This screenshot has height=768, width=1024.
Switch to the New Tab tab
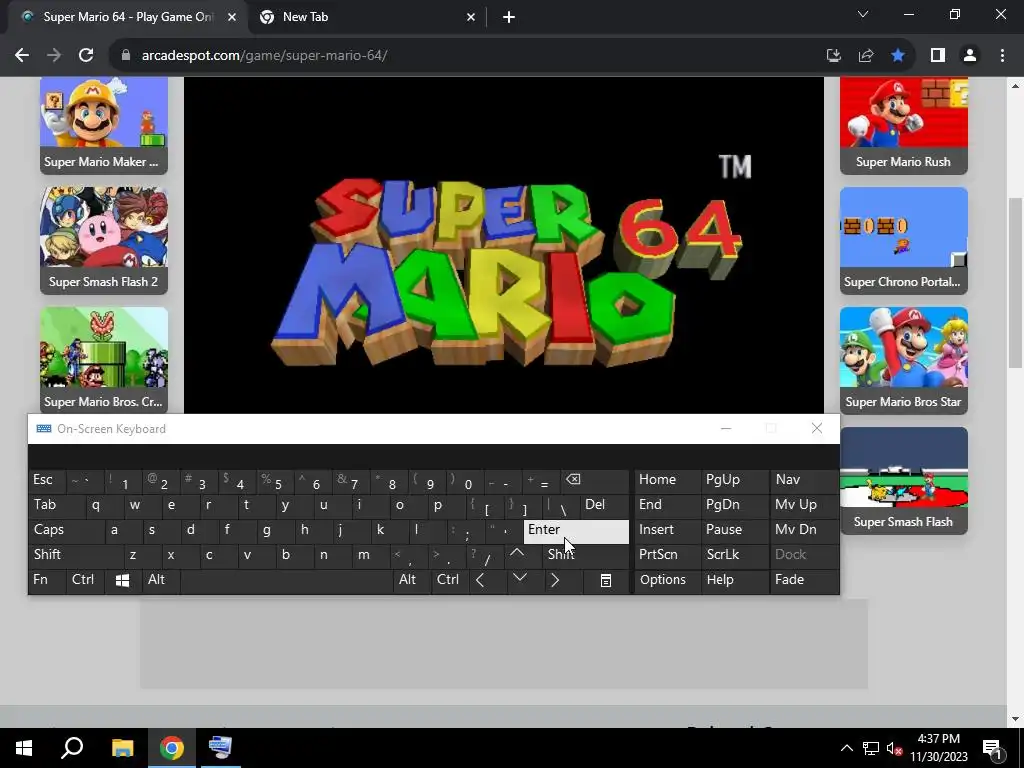pyautogui.click(x=367, y=17)
